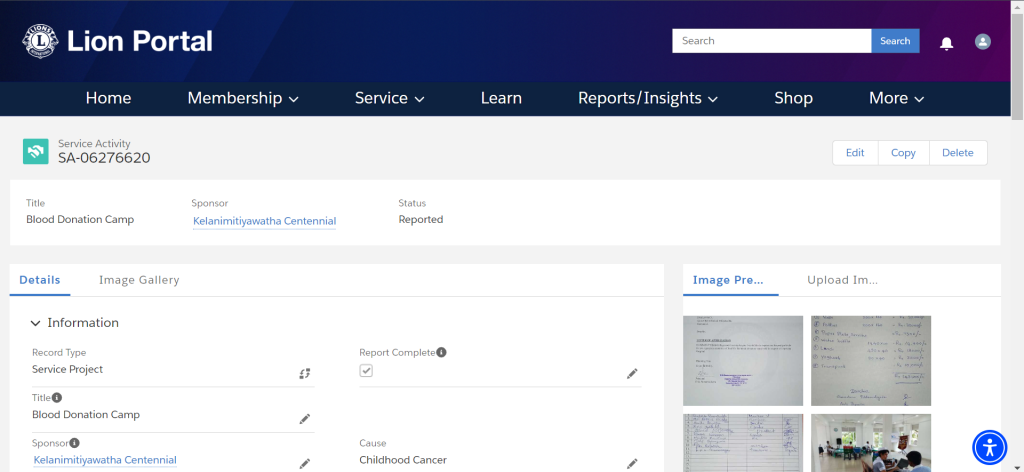The height and width of the screenshot is (472, 1024).
Task: Focus the Search input field
Action: [x=771, y=40]
